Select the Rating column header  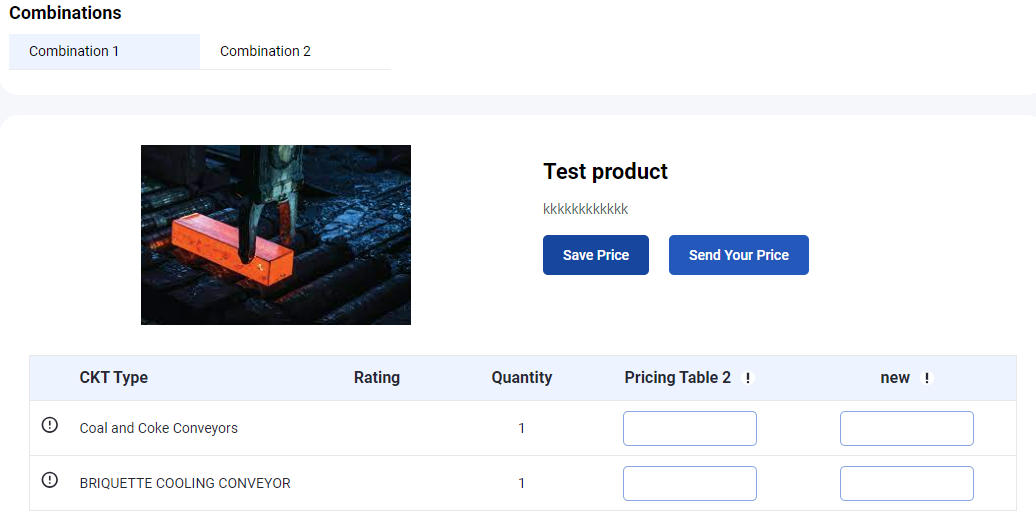click(377, 378)
